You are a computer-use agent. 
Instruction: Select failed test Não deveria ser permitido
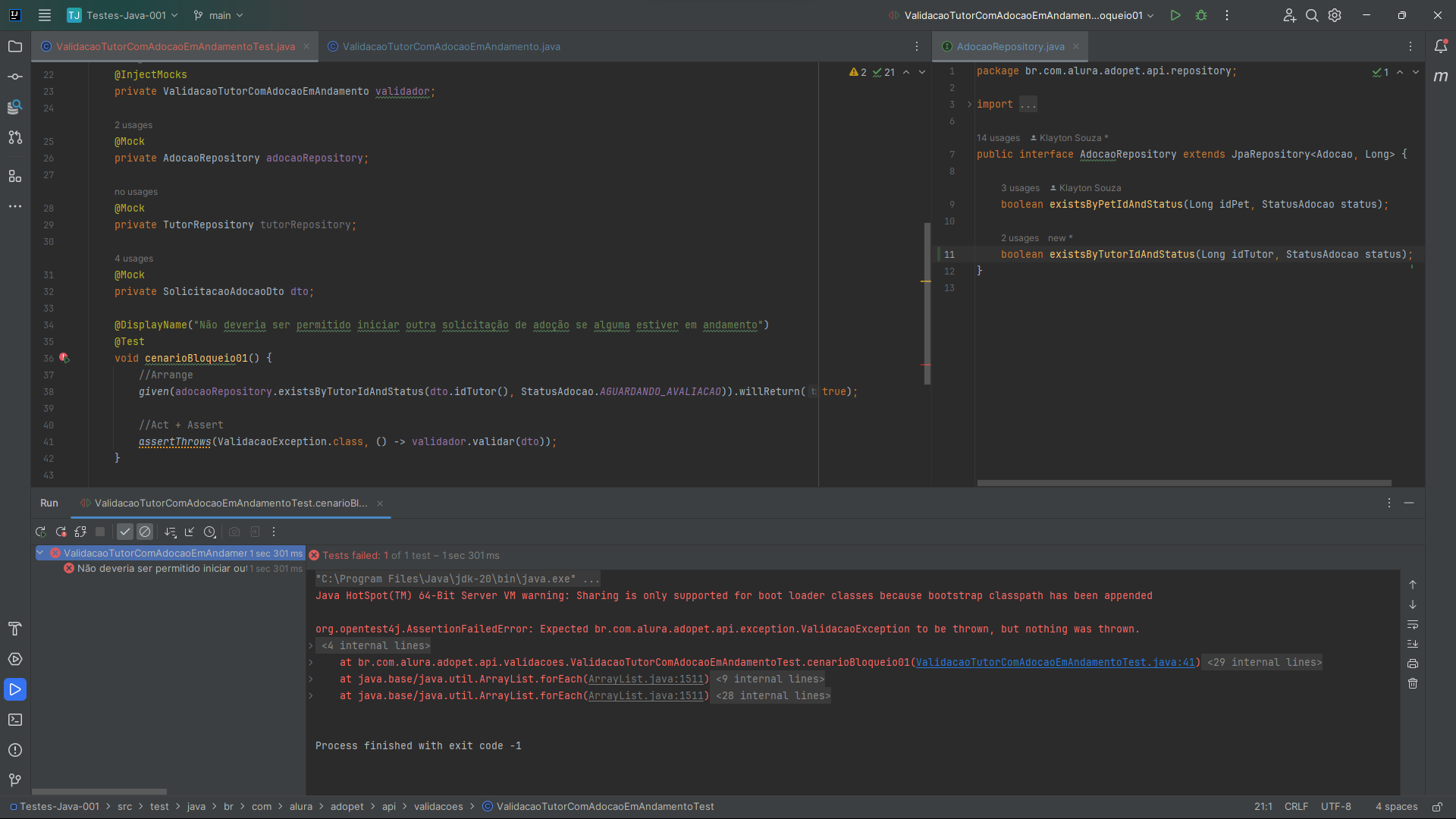[x=183, y=569]
